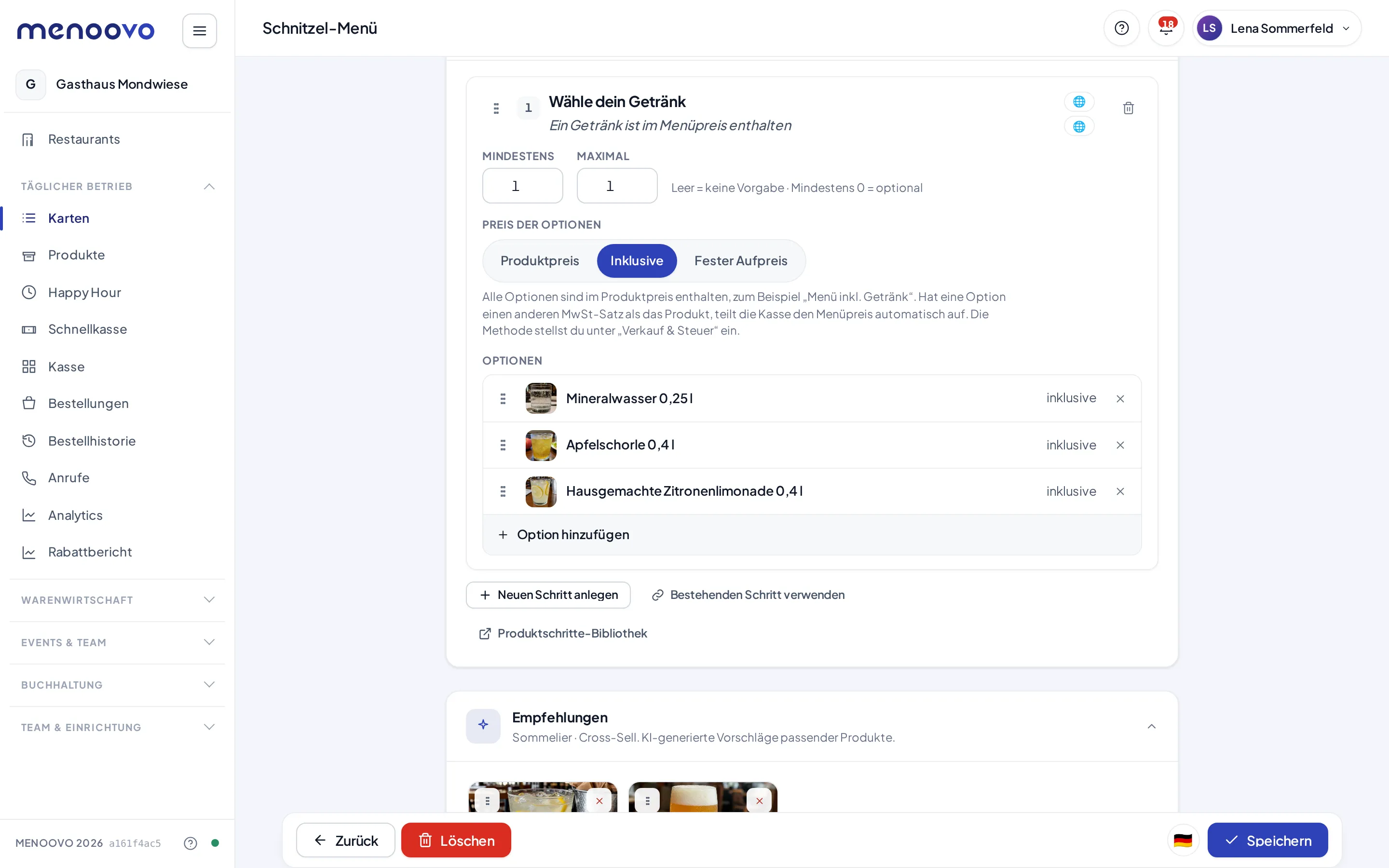Viewport: 1389px width, 868px height.
Task: Remove Mineralwasser 0,25 l option
Action: click(x=1120, y=398)
